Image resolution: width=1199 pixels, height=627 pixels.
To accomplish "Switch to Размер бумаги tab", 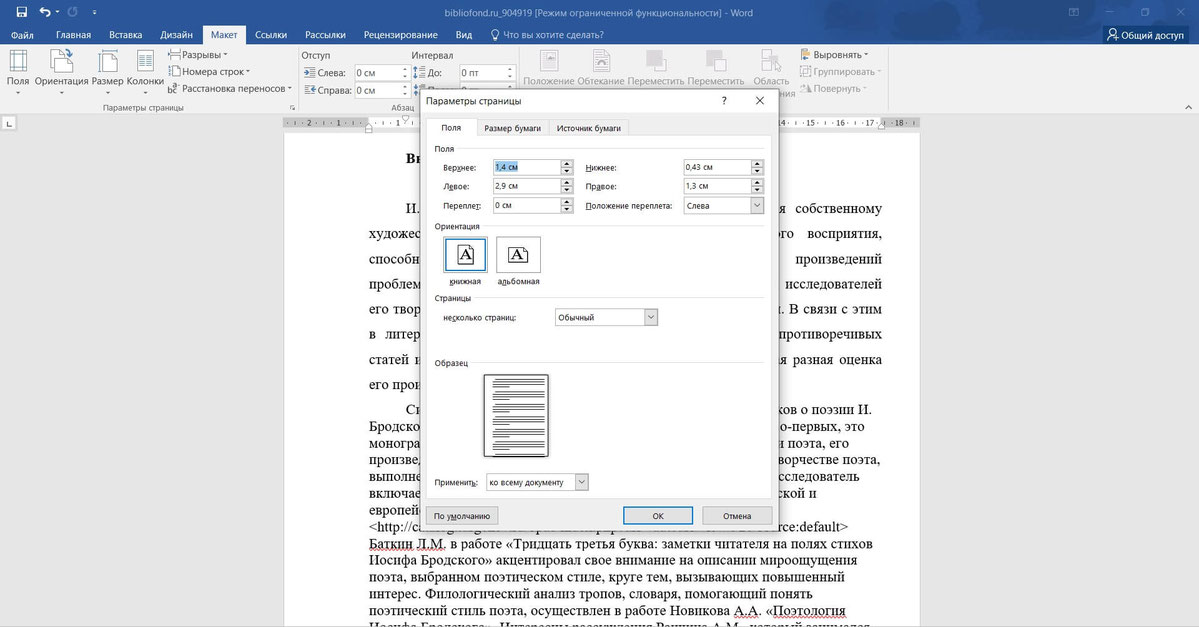I will click(513, 127).
